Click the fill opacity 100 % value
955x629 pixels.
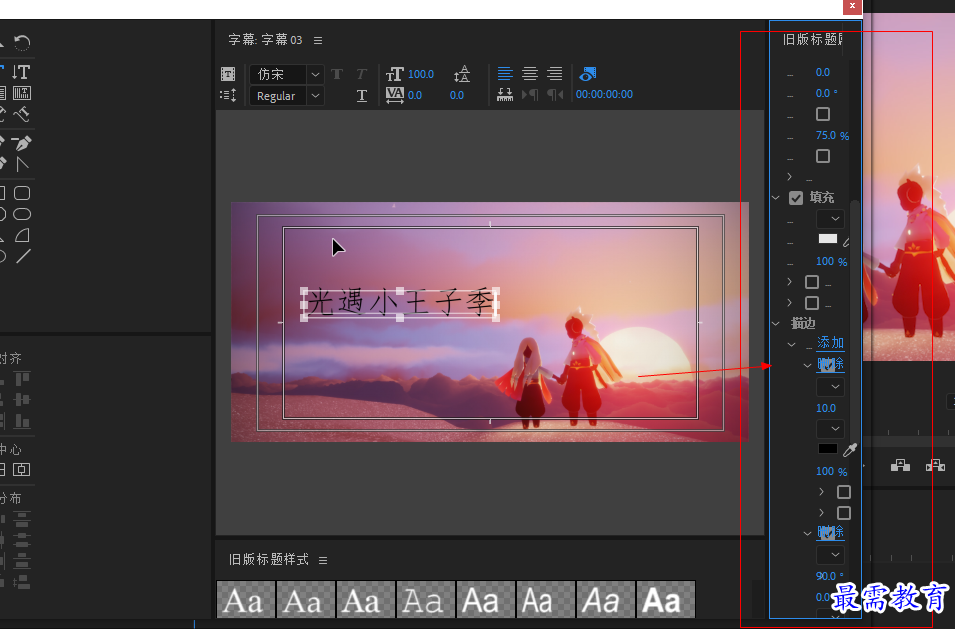pos(831,261)
